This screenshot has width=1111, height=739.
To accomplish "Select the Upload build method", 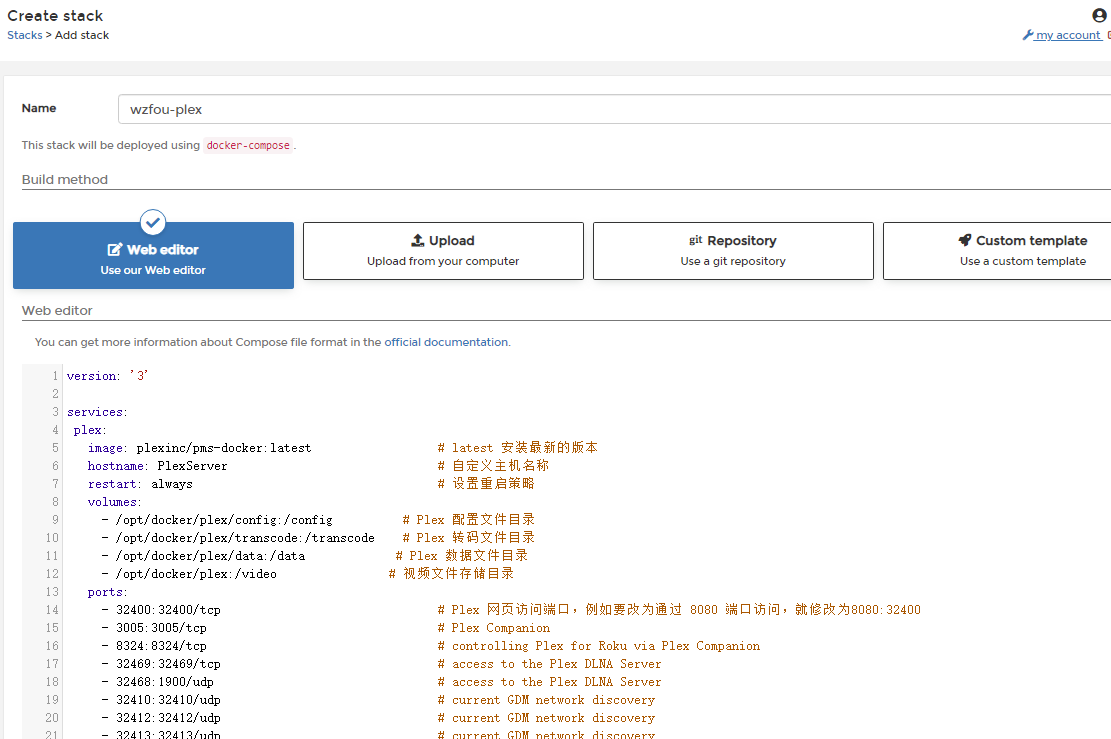I will coord(443,251).
